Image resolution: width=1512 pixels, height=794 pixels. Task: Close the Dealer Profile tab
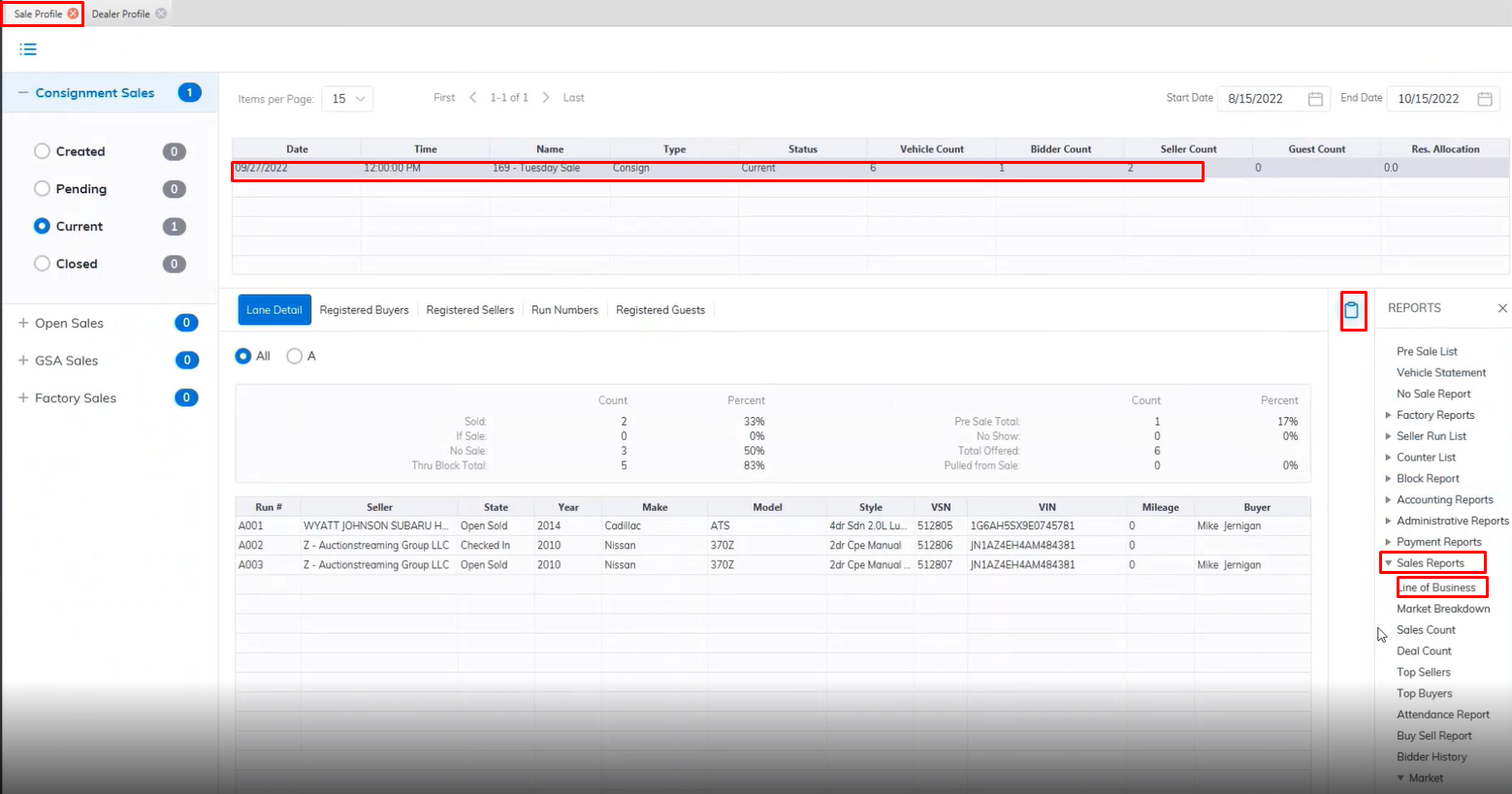(x=161, y=14)
